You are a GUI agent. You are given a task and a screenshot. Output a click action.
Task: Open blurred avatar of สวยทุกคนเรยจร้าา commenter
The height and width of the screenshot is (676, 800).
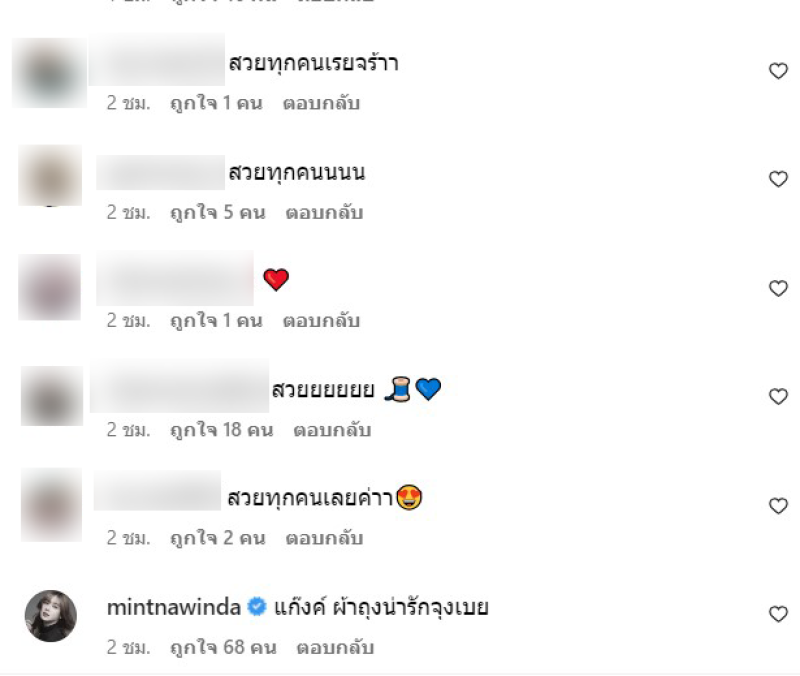point(49,72)
